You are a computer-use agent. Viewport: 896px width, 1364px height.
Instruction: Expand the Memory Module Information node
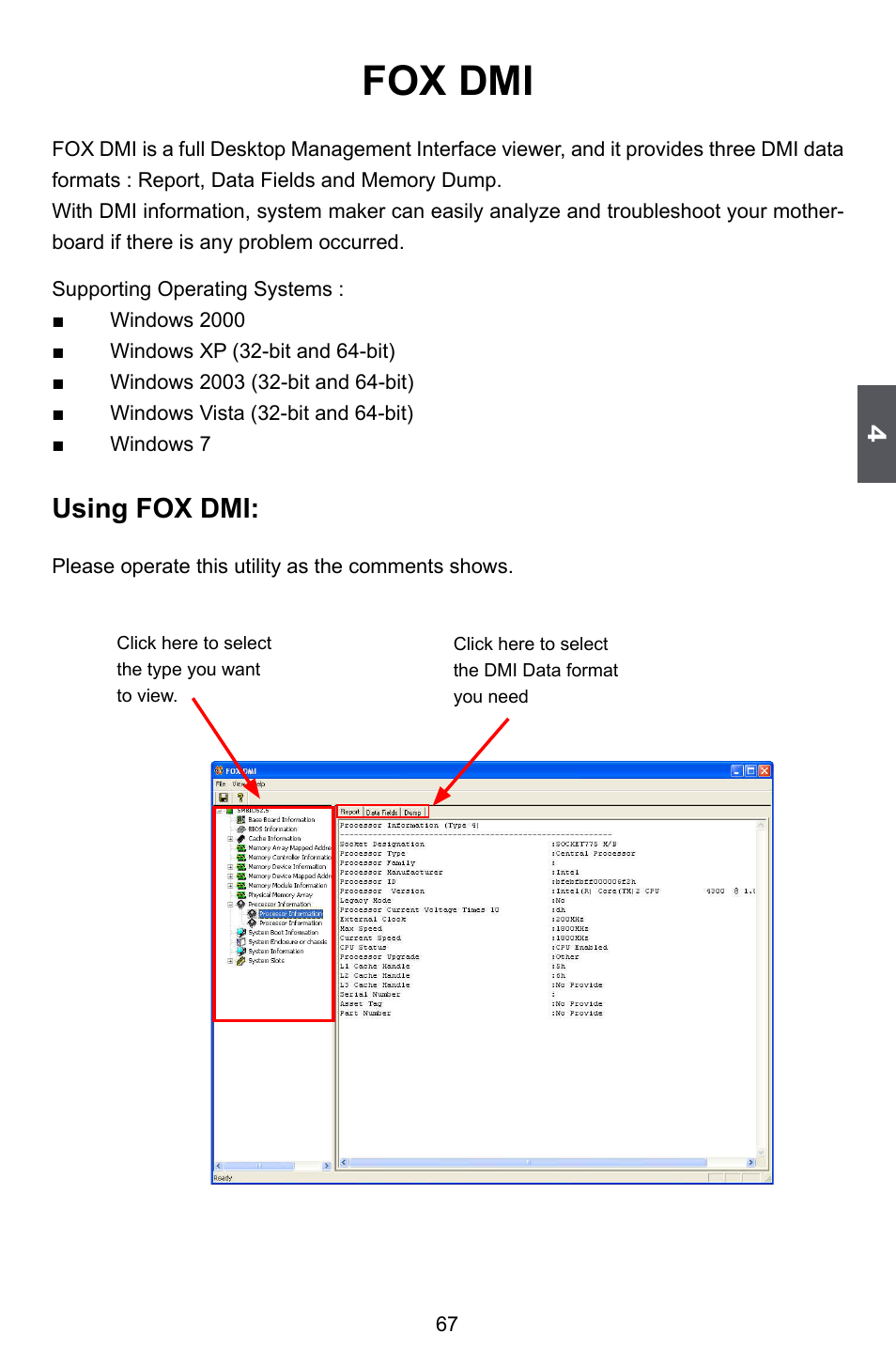(x=230, y=885)
